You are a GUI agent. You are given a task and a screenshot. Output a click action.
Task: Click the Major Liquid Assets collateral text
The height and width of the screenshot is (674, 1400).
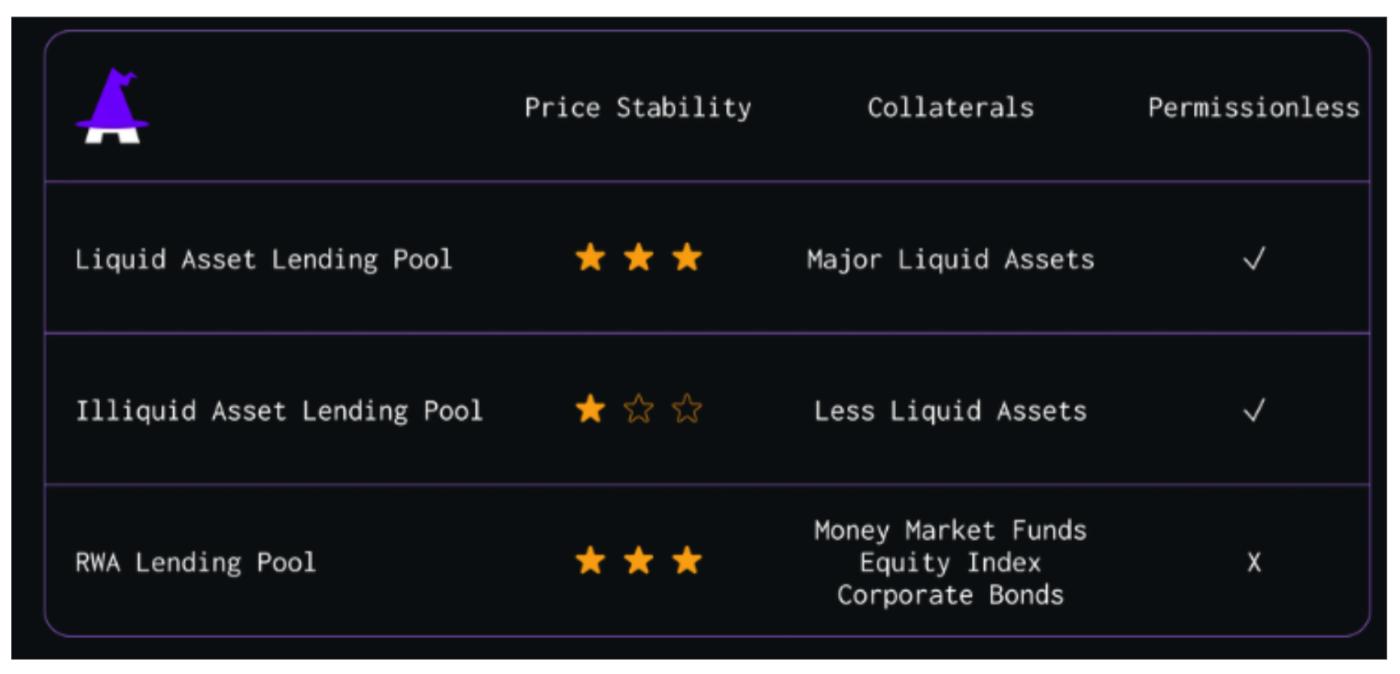(x=950, y=259)
